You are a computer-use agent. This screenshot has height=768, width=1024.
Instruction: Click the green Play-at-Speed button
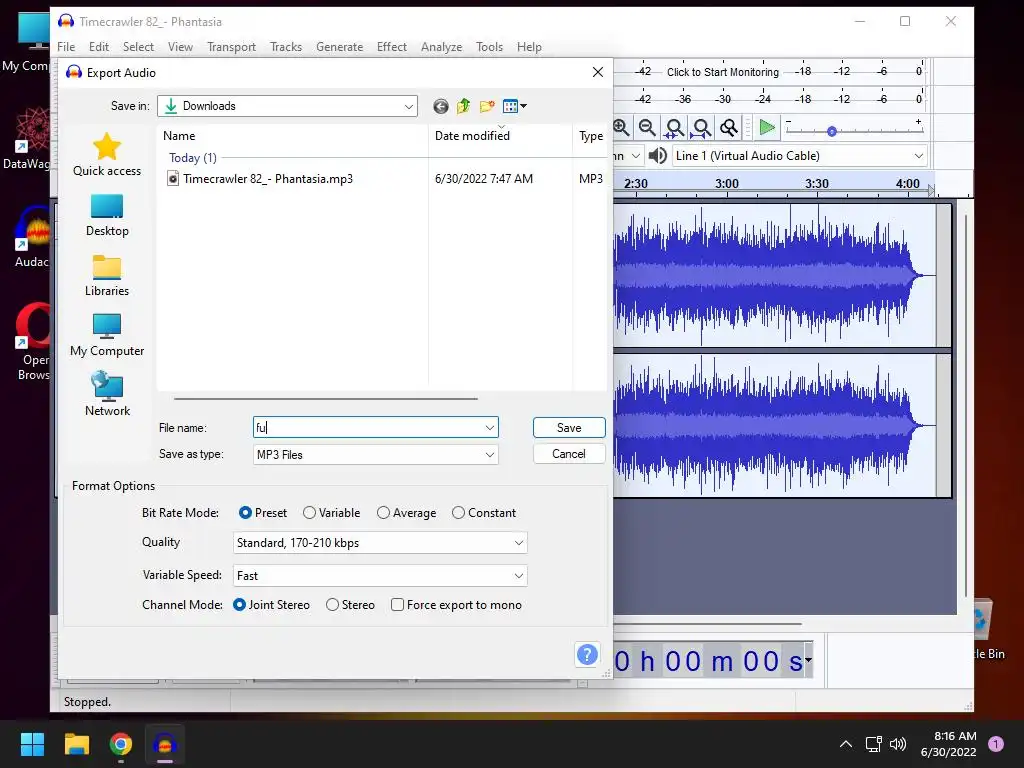767,127
